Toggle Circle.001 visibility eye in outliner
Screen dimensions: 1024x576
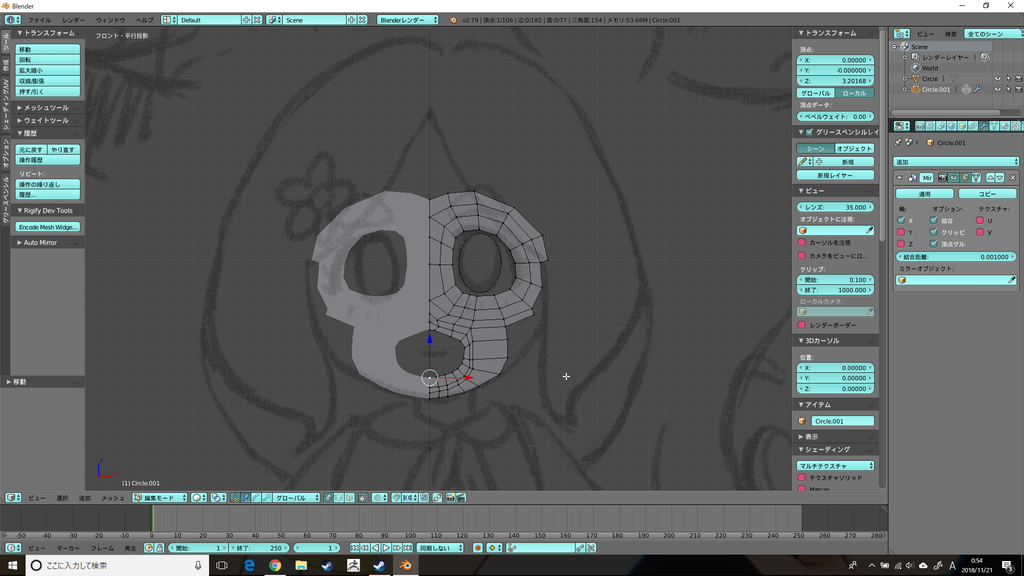point(997,89)
